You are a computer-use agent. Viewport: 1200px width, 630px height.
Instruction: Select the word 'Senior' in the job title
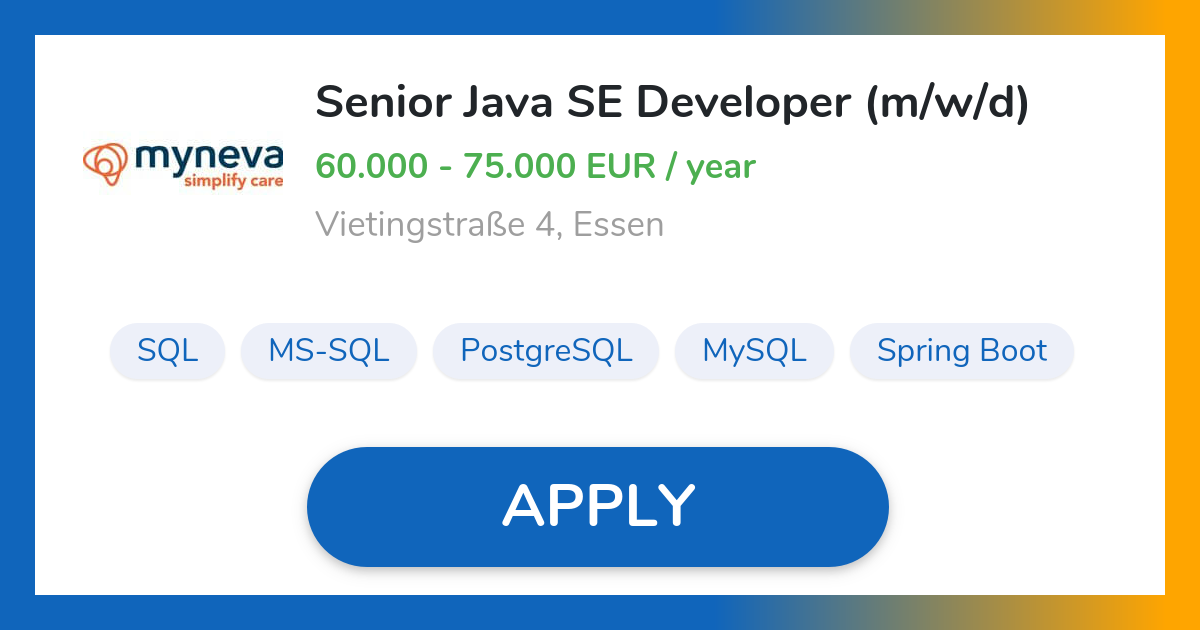(383, 100)
